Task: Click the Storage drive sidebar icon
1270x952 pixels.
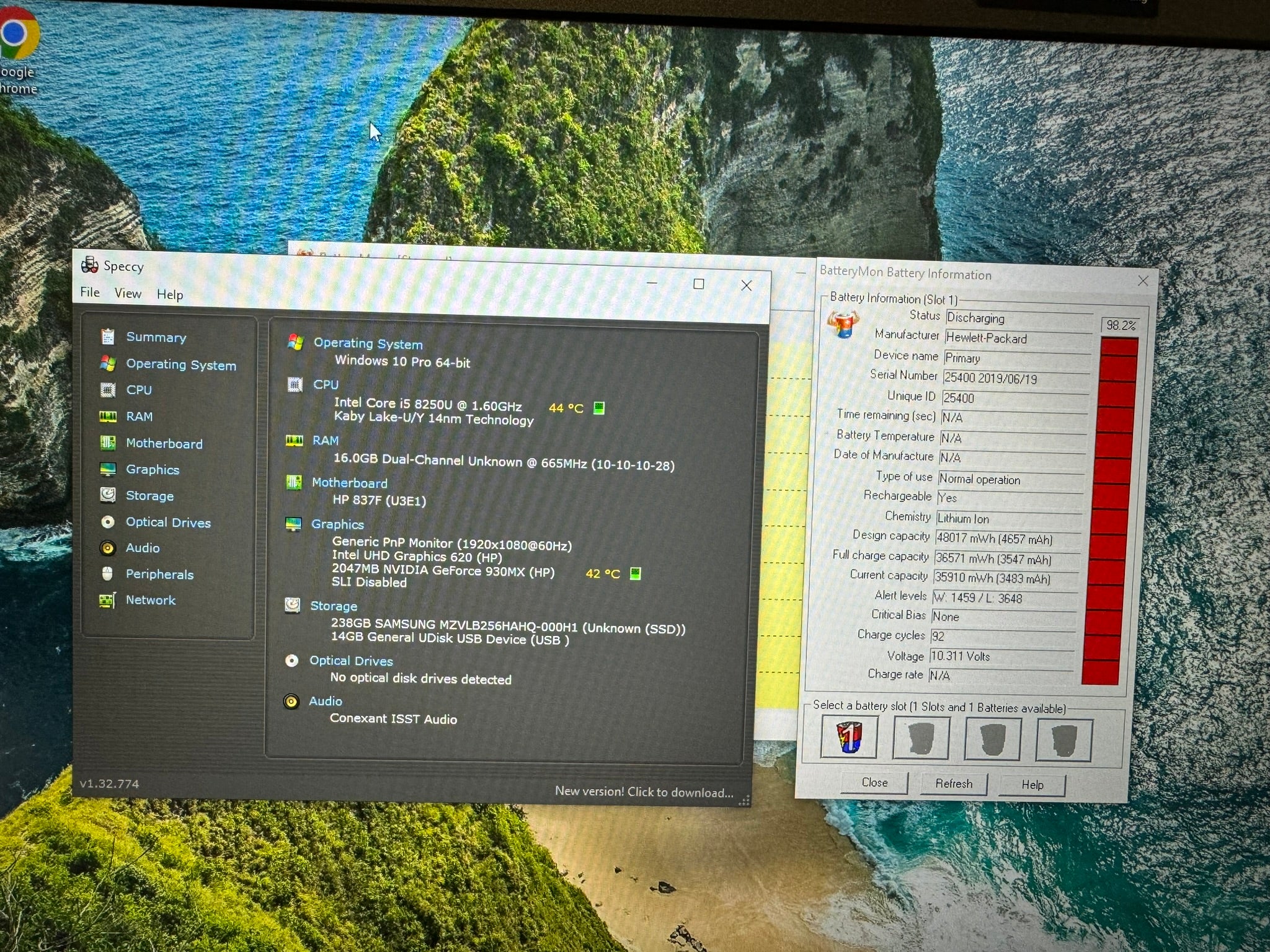Action: (x=108, y=495)
